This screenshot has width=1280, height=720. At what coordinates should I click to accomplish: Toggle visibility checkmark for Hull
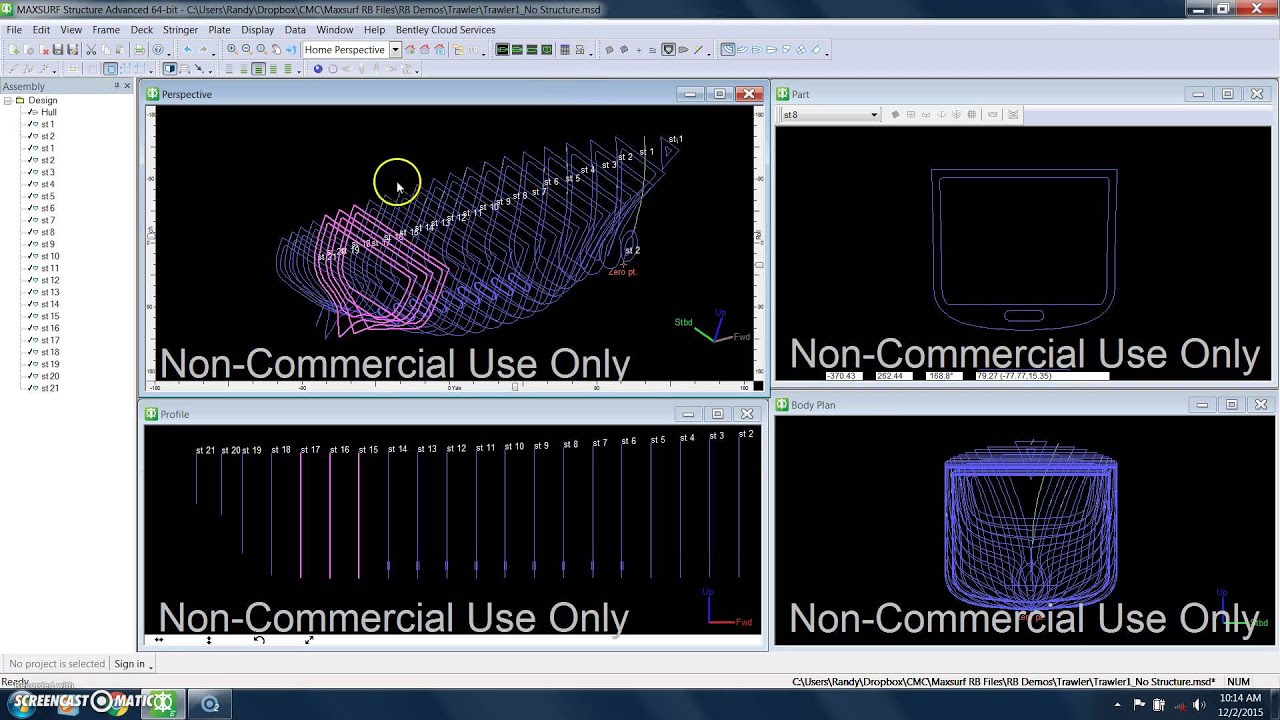point(32,112)
